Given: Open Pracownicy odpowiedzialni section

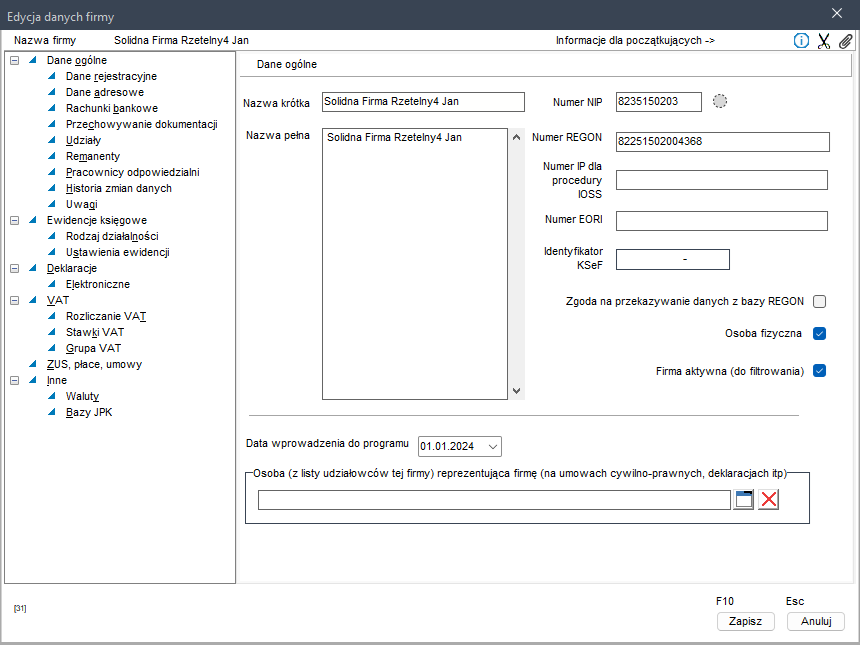Looking at the screenshot, I should (133, 172).
